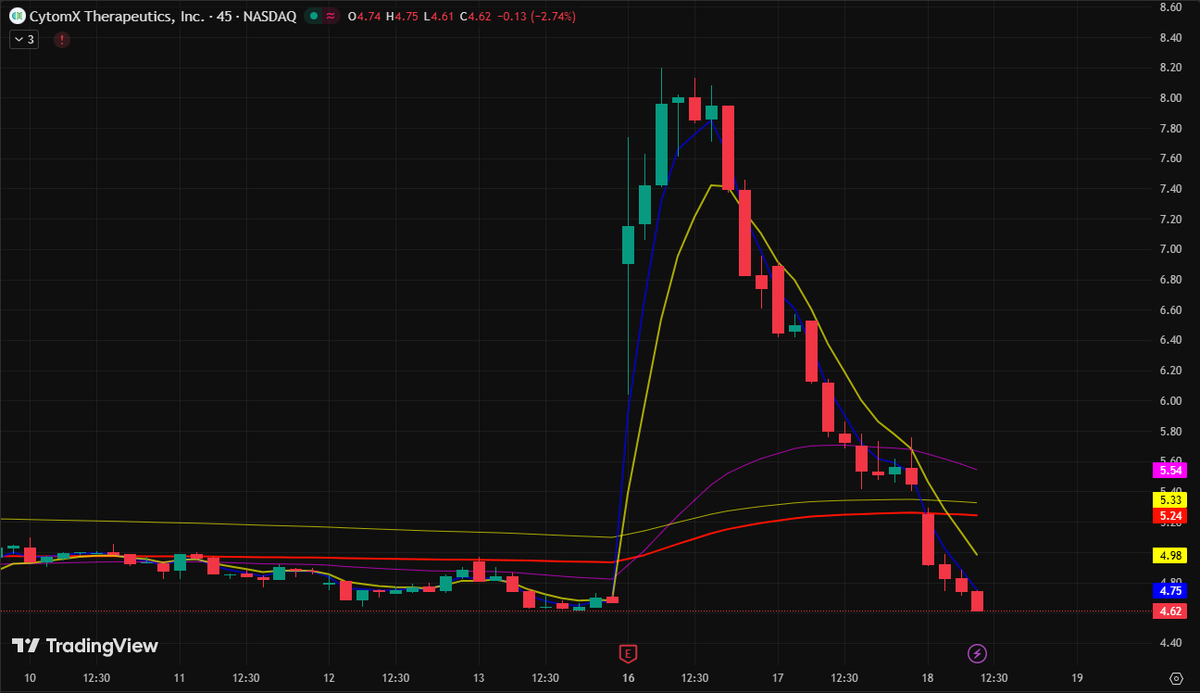Click the date 18 on time axis

[x=927, y=677]
